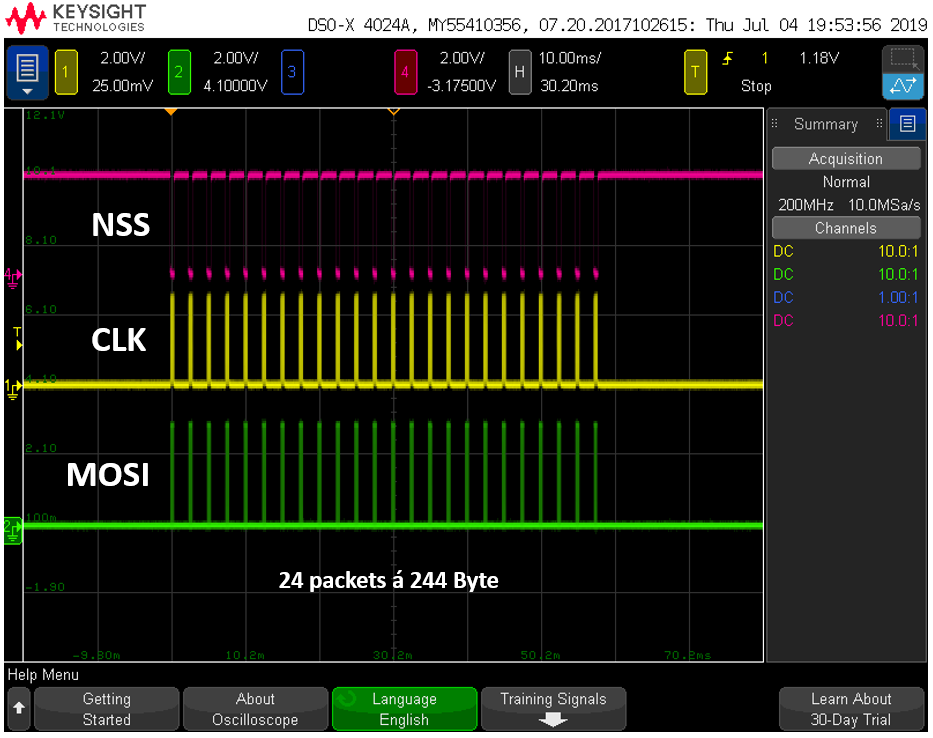Open About Oscilloscope softkey
Image resolution: width=933 pixels, height=738 pixels.
pyautogui.click(x=255, y=709)
